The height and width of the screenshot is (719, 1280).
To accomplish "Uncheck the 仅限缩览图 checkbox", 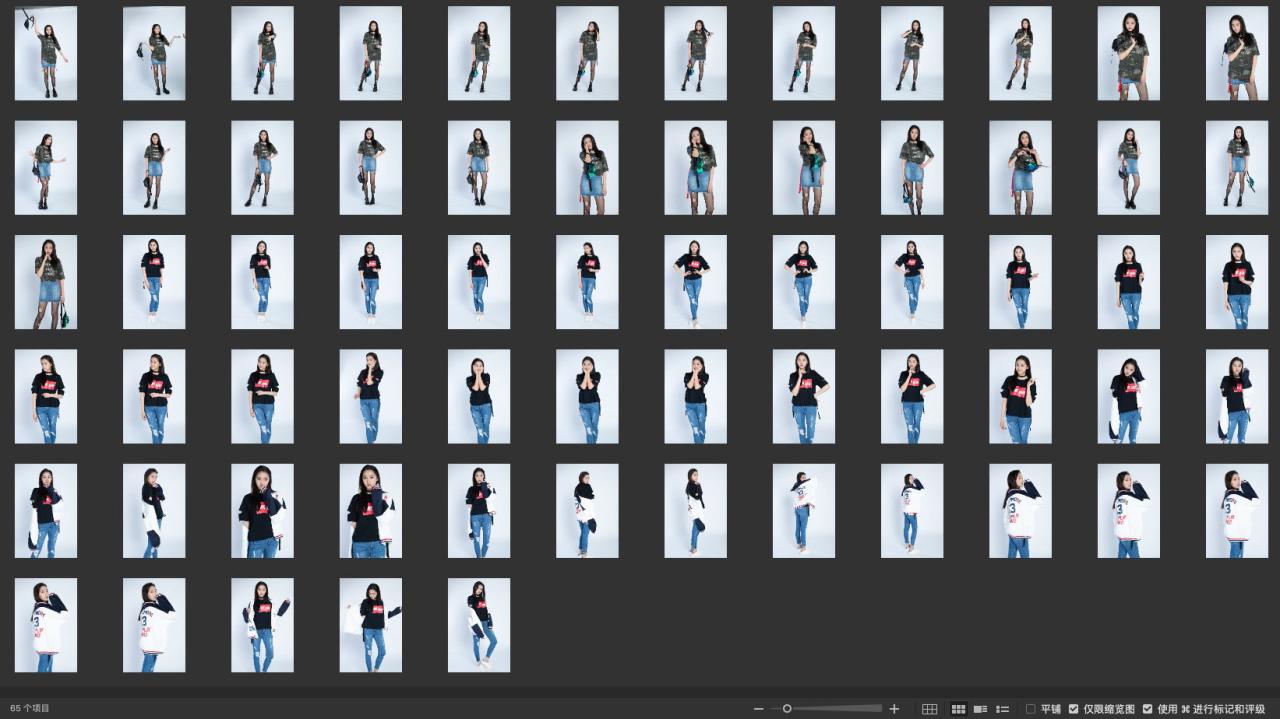I will click(1074, 709).
